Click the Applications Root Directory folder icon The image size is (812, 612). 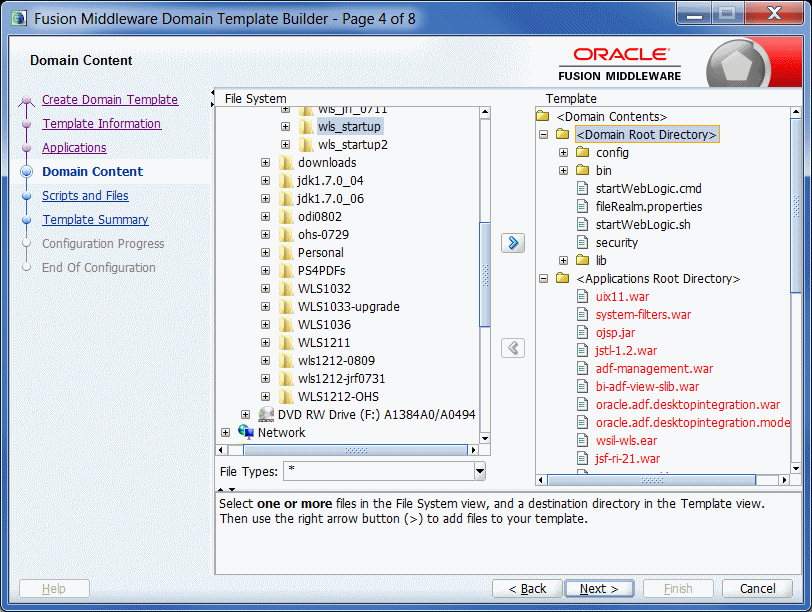tap(562, 278)
